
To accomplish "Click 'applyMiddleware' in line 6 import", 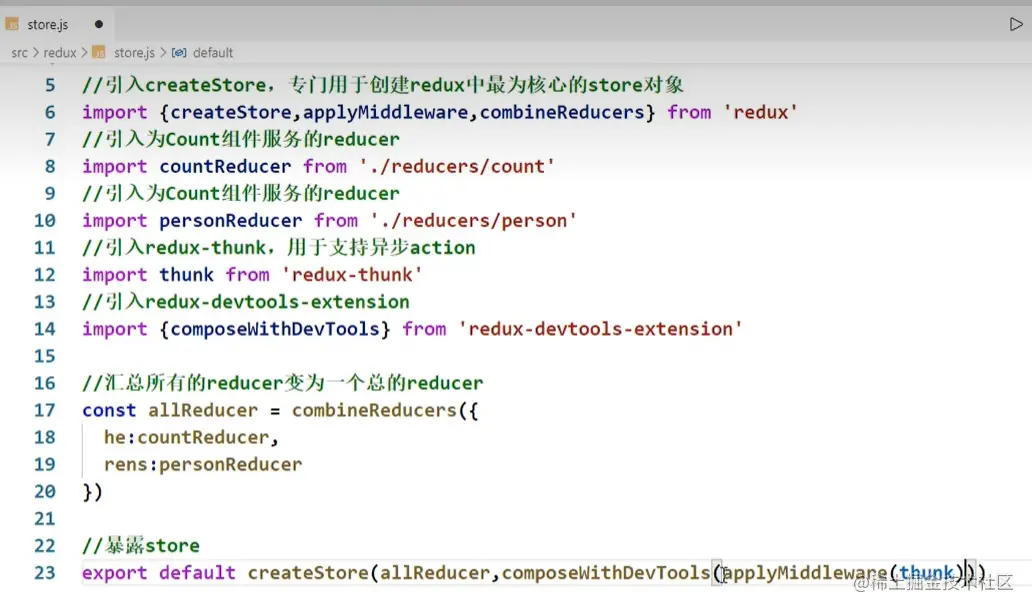I will pos(385,113).
